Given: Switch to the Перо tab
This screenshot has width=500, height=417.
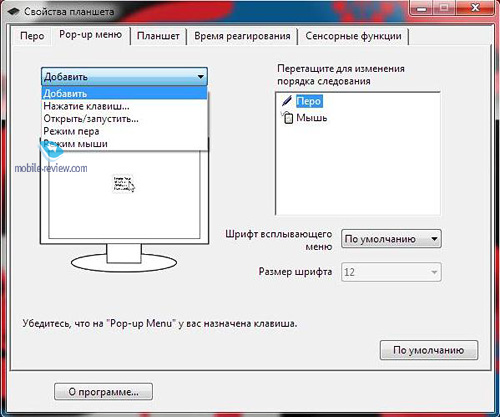Looking at the screenshot, I should point(32,36).
